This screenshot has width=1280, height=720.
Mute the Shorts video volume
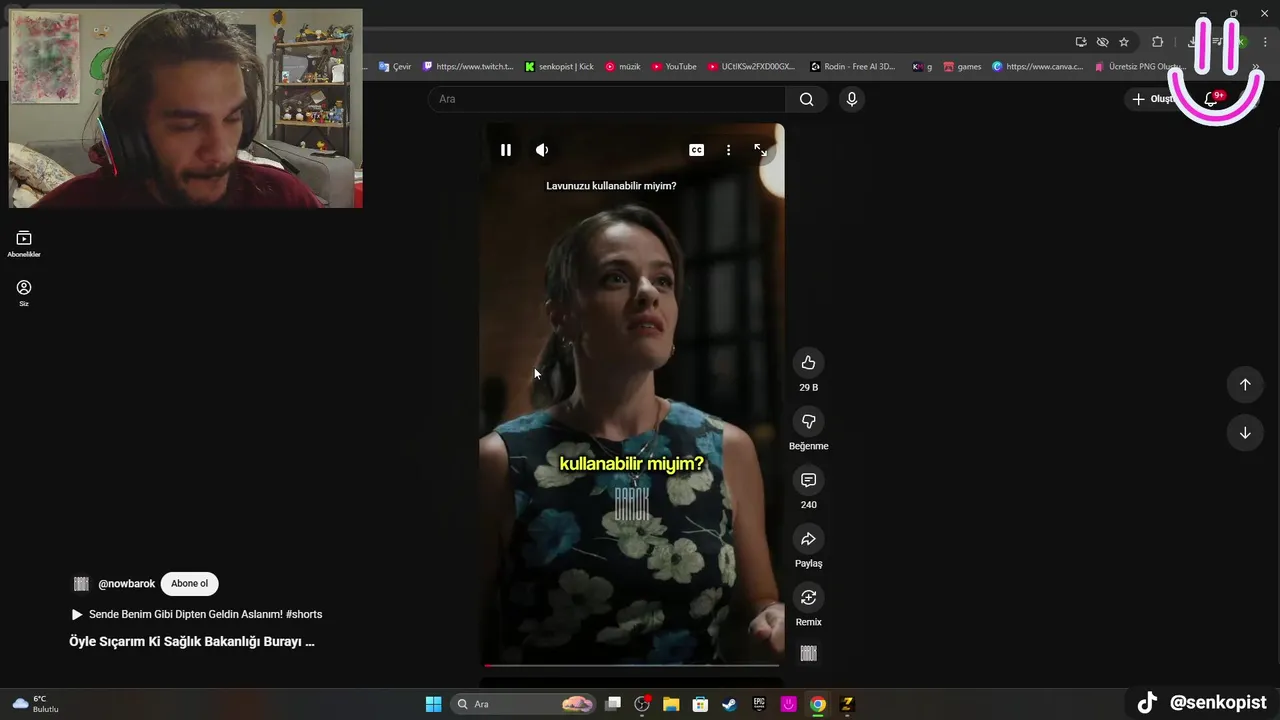542,150
